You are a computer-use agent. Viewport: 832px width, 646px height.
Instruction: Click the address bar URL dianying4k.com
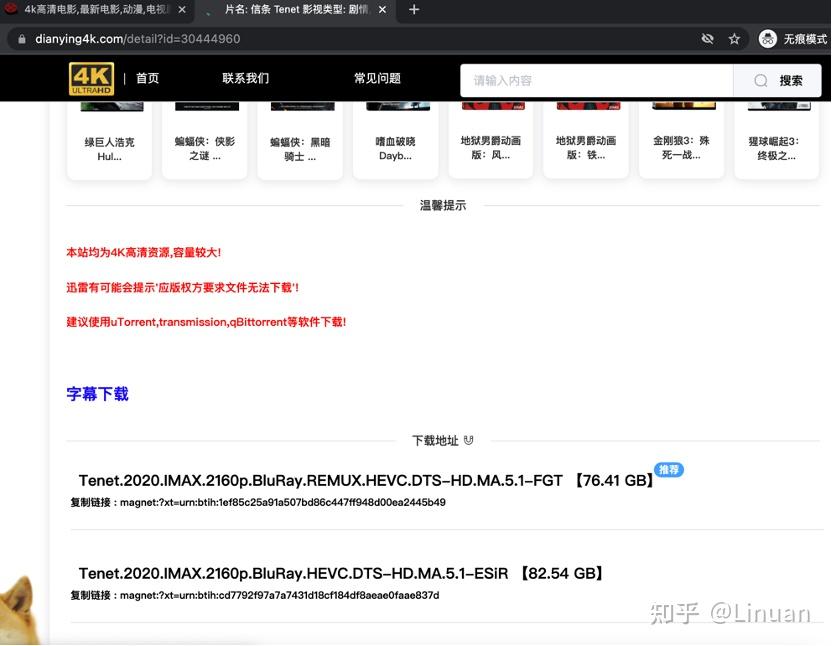(x=137, y=39)
